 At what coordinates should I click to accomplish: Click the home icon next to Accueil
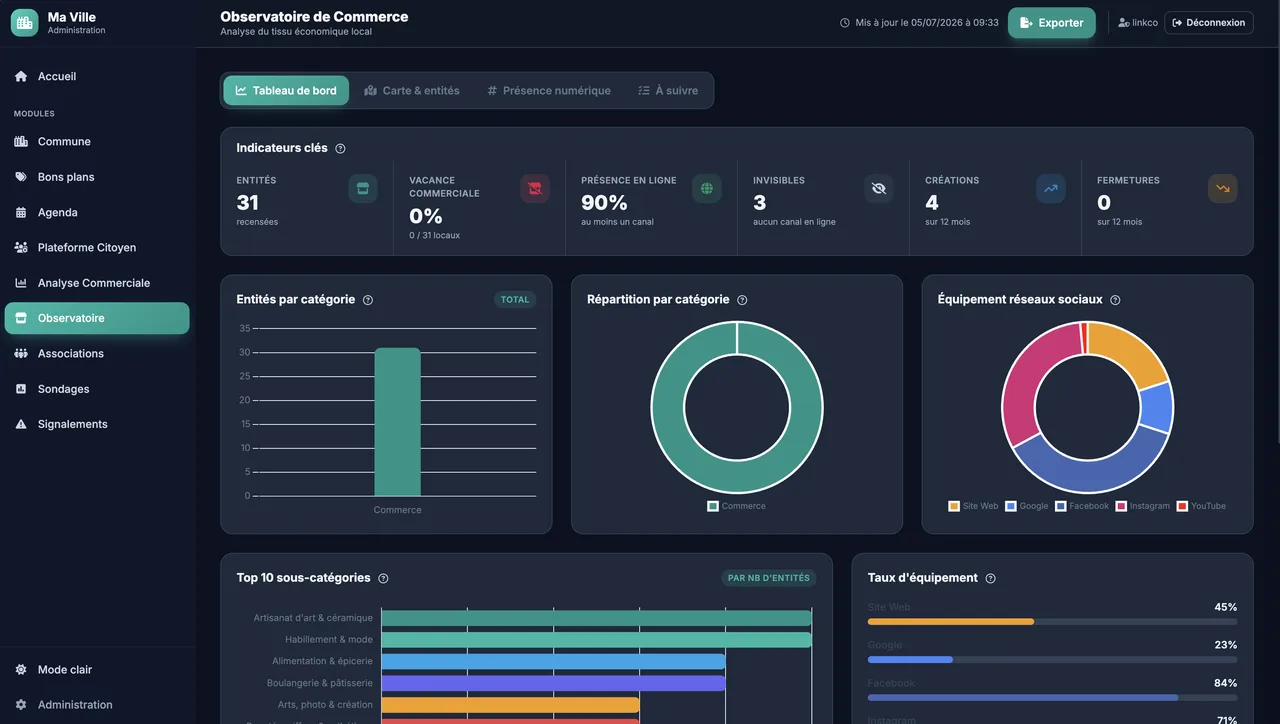(x=21, y=76)
